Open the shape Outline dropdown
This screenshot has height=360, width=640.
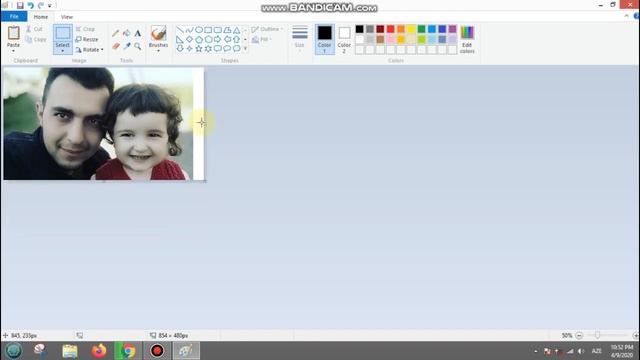267,29
